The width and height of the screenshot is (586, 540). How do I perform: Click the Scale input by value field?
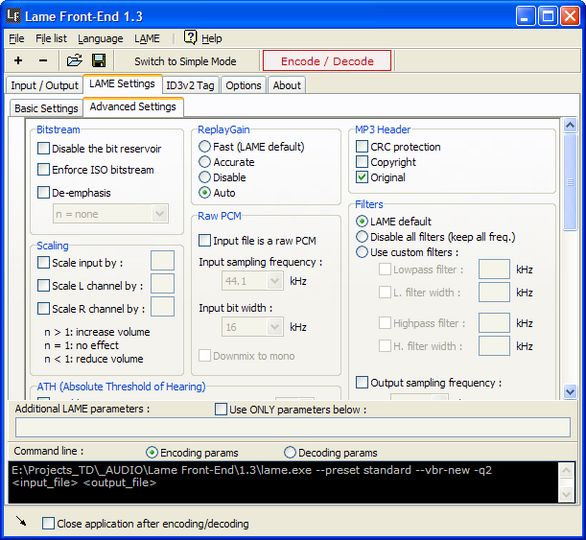(x=163, y=260)
